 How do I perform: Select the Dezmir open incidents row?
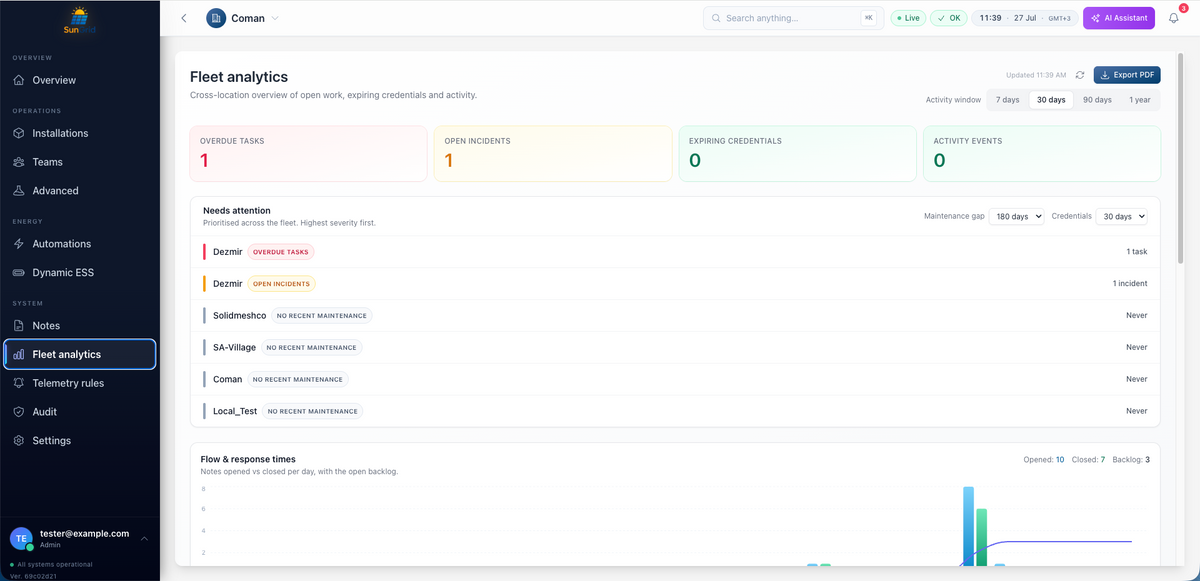coord(675,284)
